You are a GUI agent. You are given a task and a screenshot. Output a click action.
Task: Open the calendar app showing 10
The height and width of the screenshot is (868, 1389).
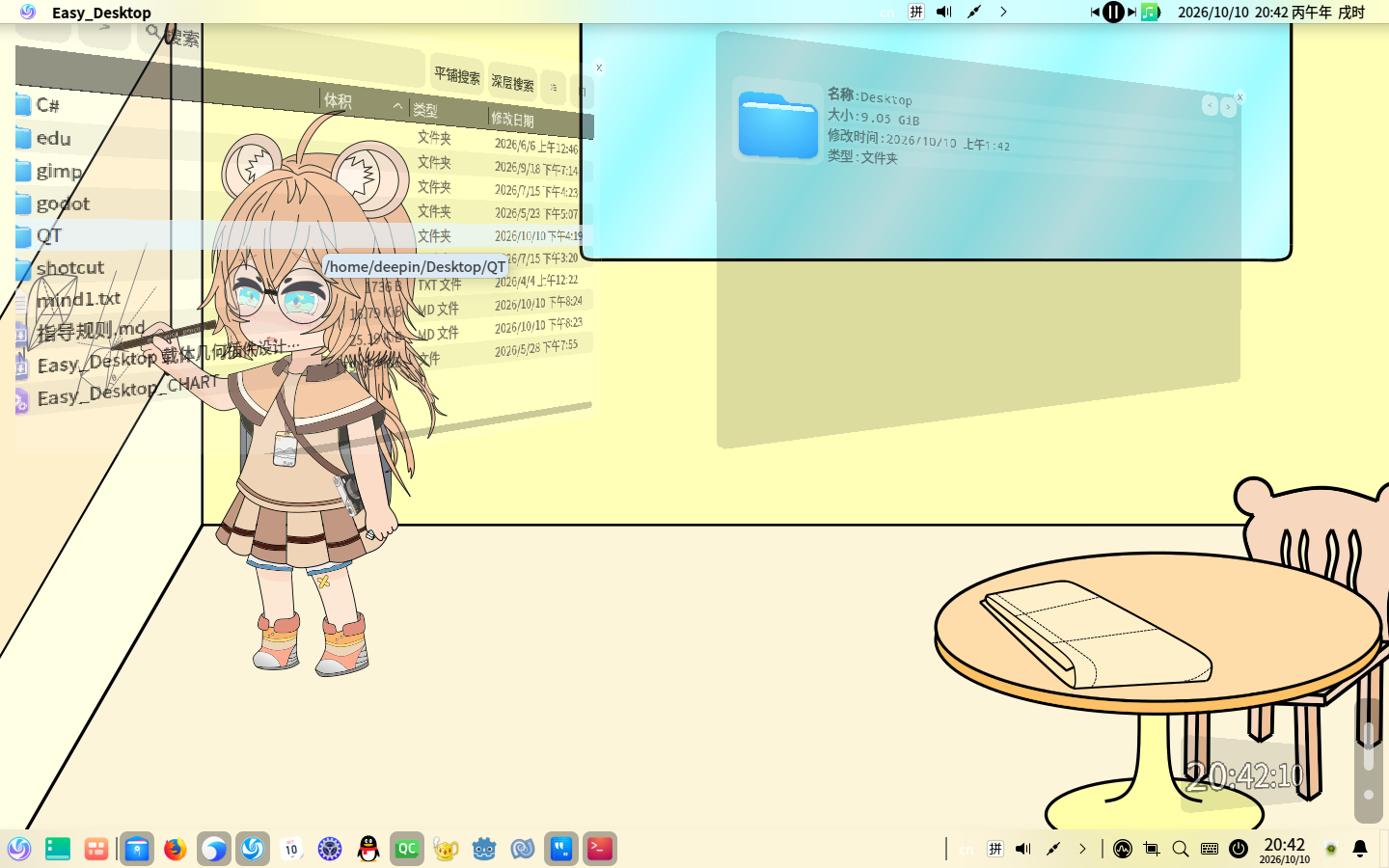[291, 849]
